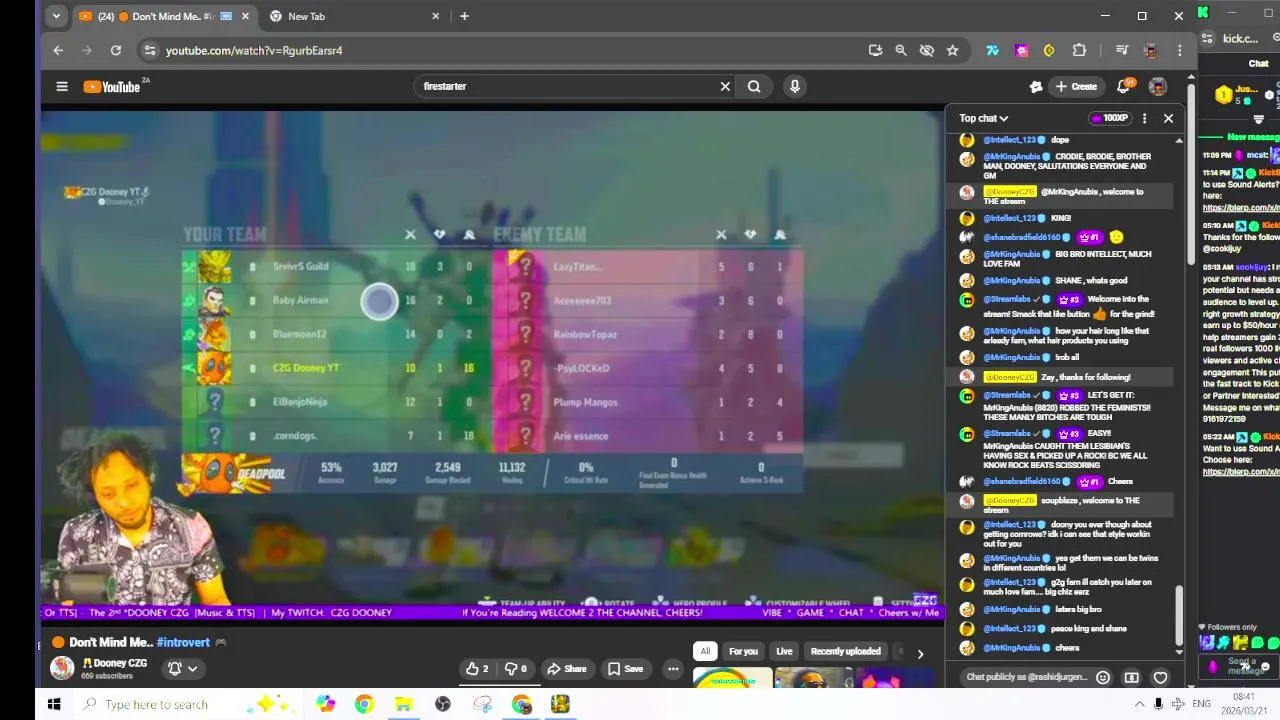Screen dimensions: 1280x720
Task: Close the live chat panel
Action: tap(1168, 118)
